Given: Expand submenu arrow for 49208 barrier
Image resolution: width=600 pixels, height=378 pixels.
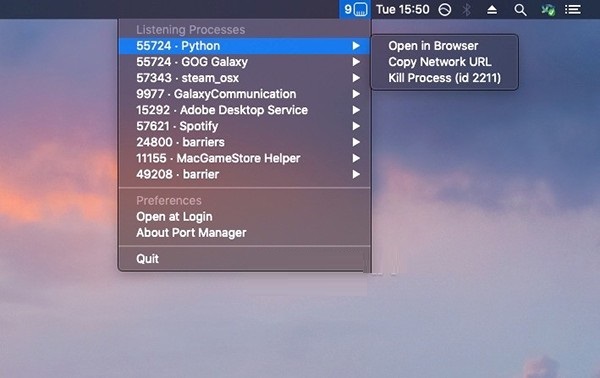Looking at the screenshot, I should coord(356,174).
